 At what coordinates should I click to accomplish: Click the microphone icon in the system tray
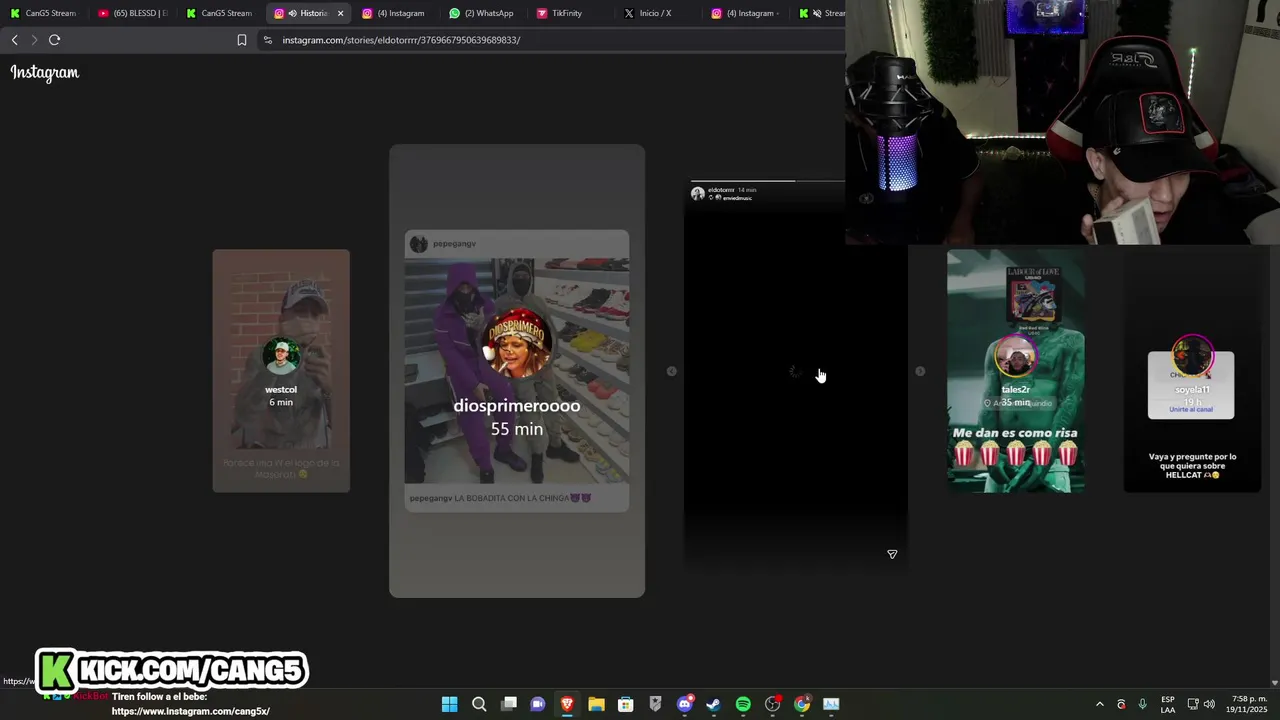[1142, 704]
